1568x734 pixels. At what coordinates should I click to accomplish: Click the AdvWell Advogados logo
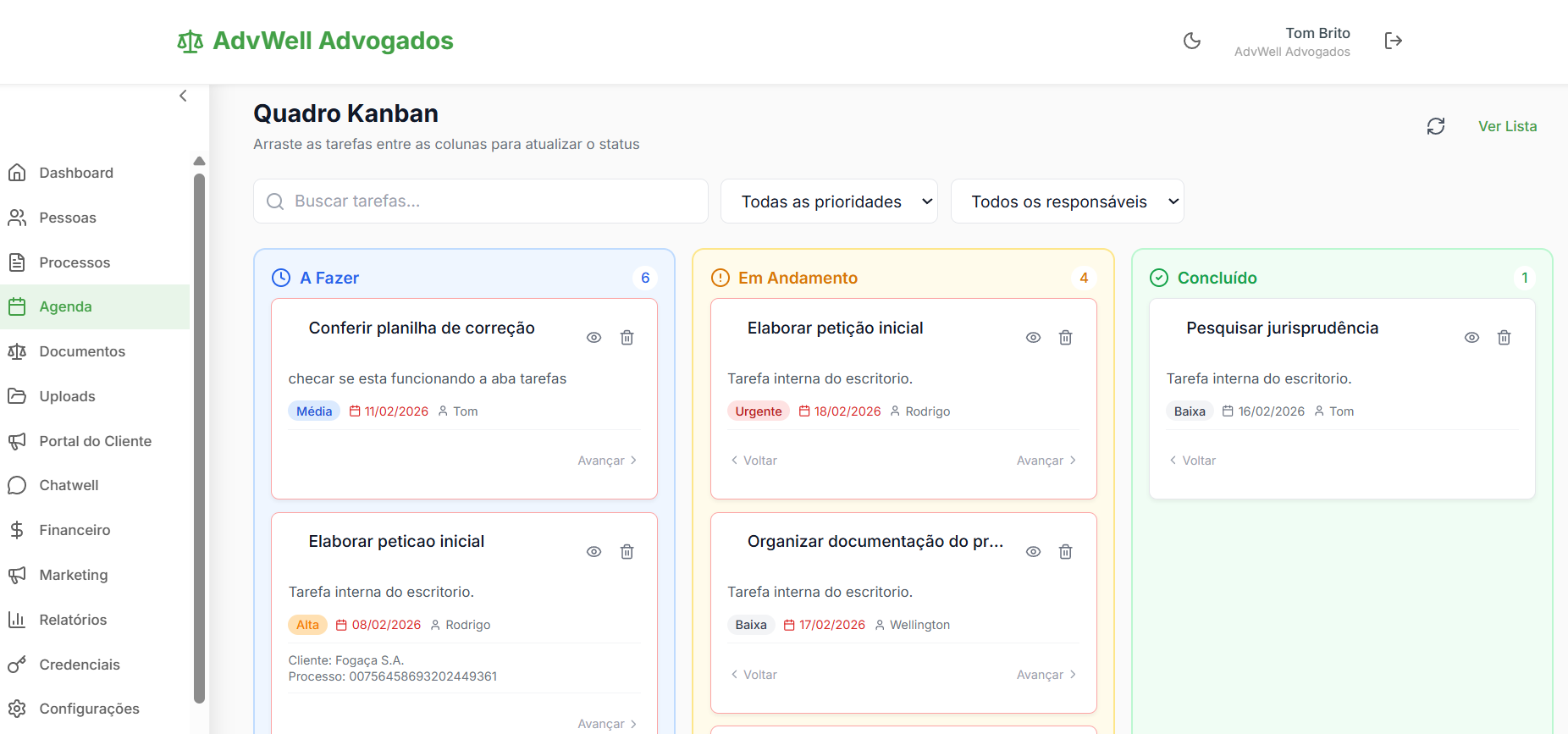pos(315,41)
